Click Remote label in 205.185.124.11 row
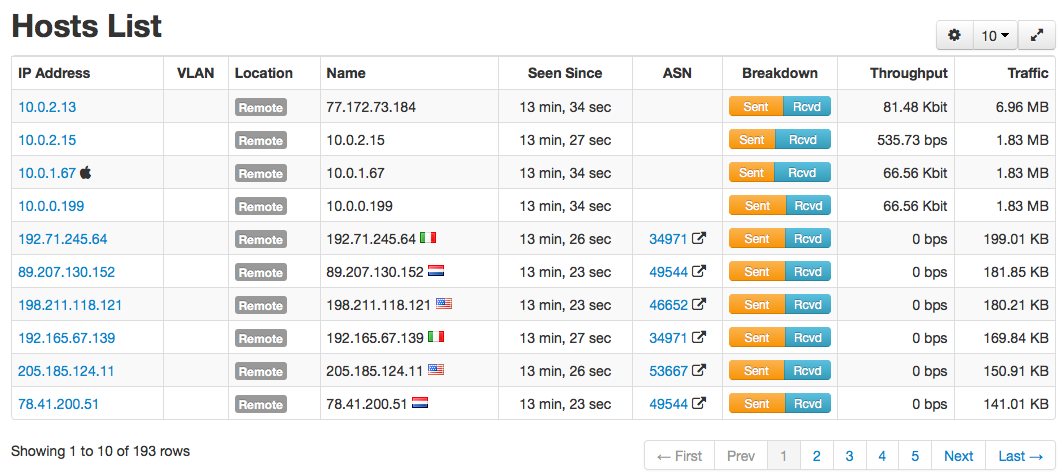Image resolution: width=1064 pixels, height=475 pixels. [x=261, y=371]
